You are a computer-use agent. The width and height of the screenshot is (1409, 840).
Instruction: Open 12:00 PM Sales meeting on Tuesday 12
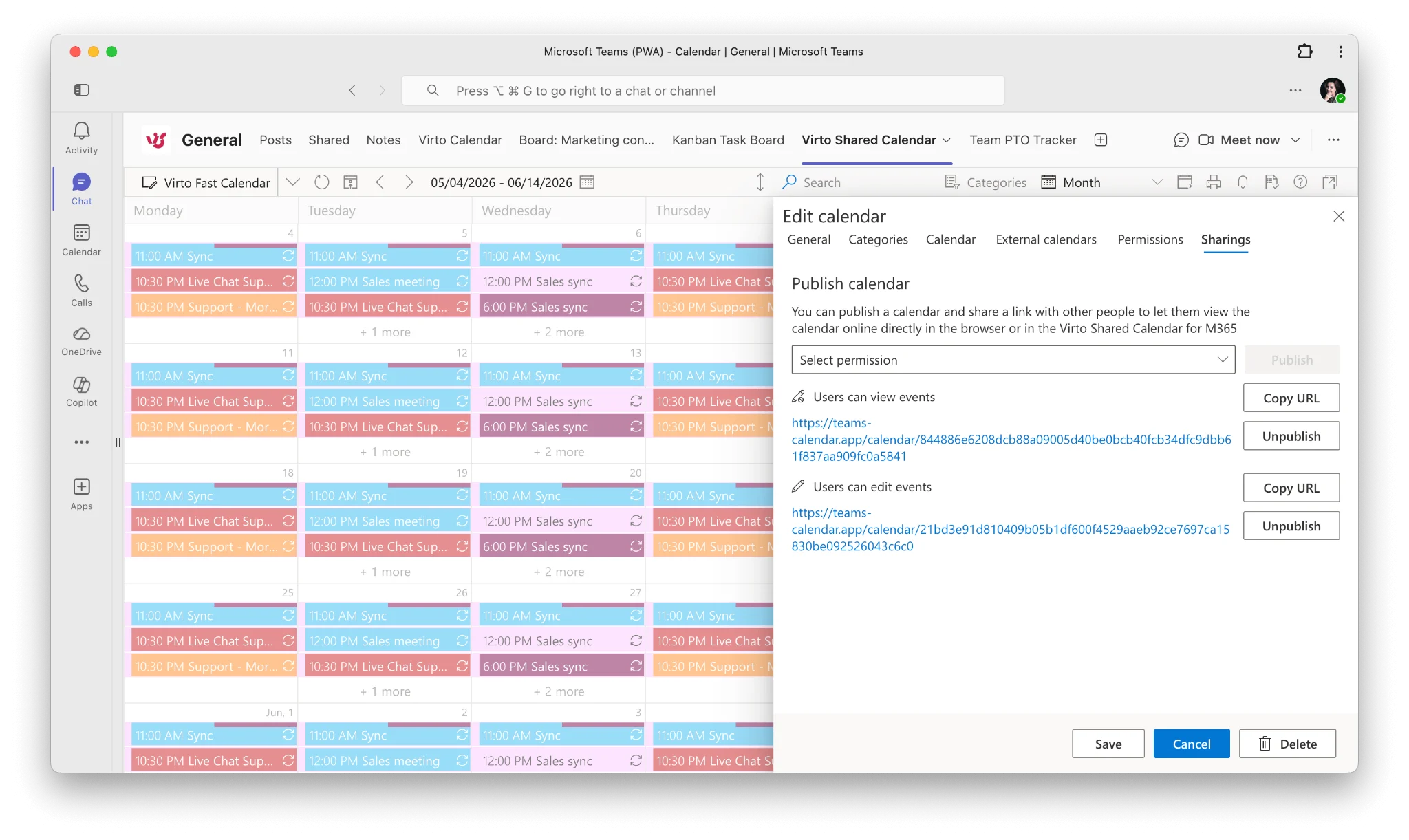pos(387,401)
